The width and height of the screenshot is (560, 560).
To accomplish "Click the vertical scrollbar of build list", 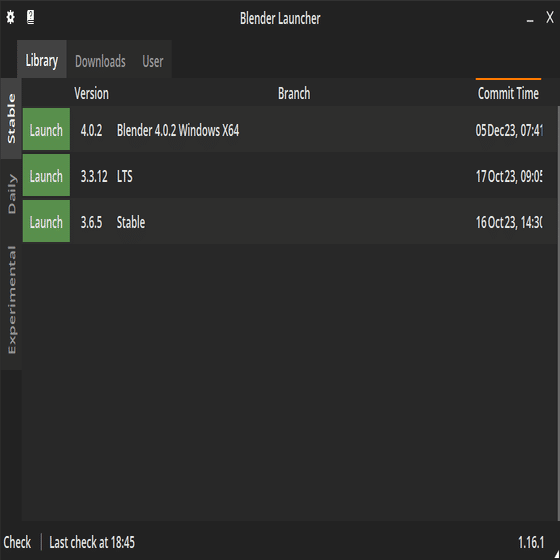I will coord(558,314).
